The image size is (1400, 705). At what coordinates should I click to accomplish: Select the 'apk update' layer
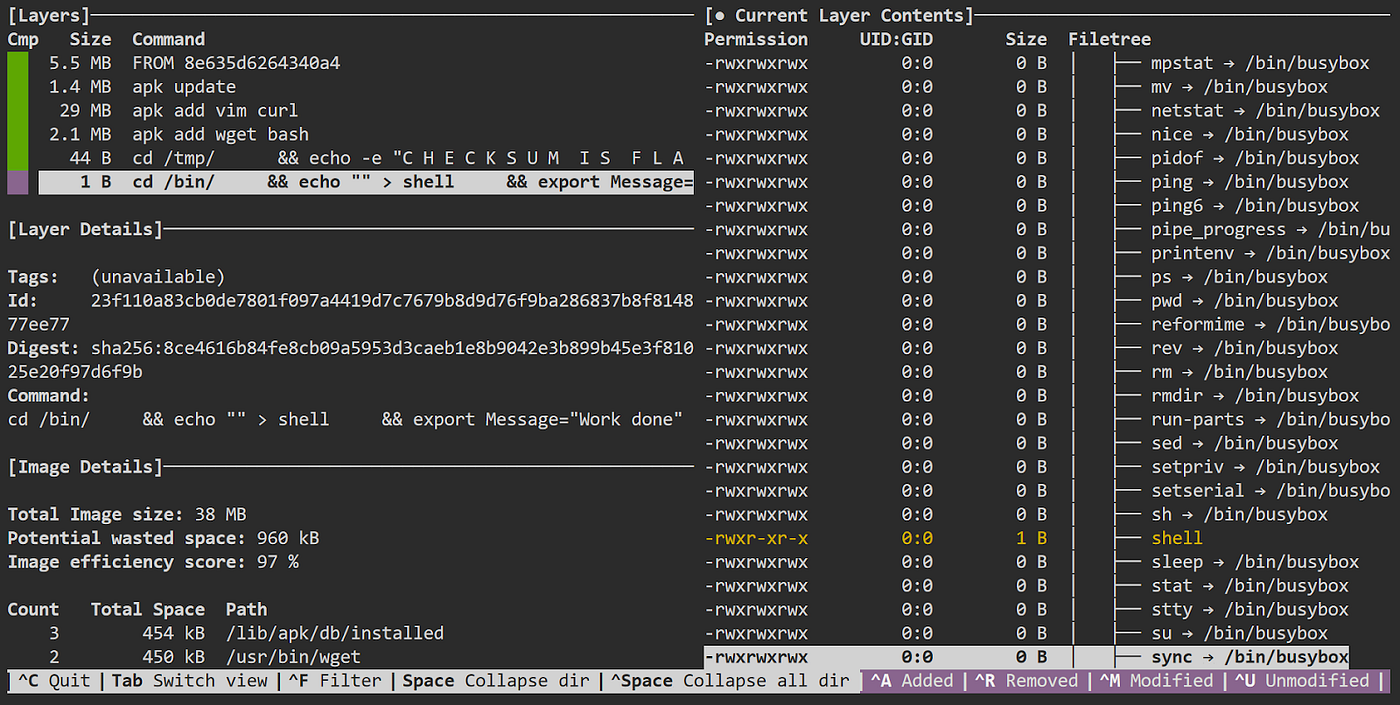[365, 87]
